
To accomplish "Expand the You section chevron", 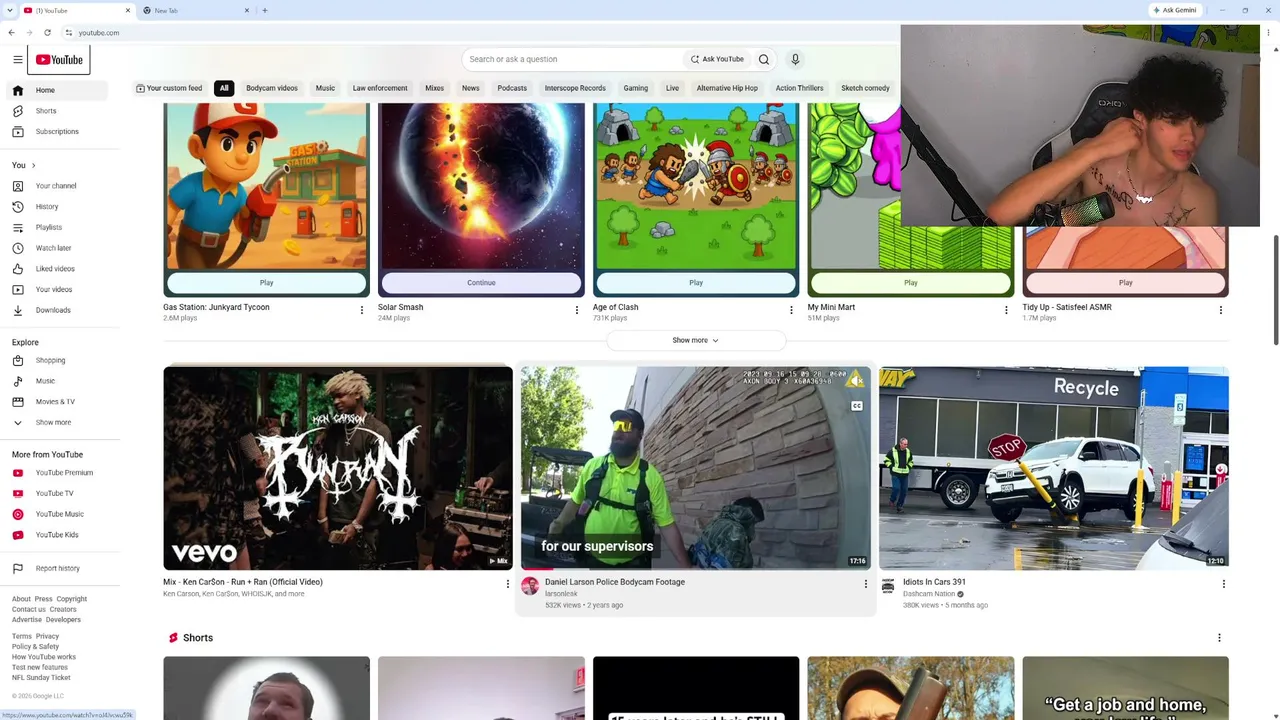I will click(x=33, y=165).
